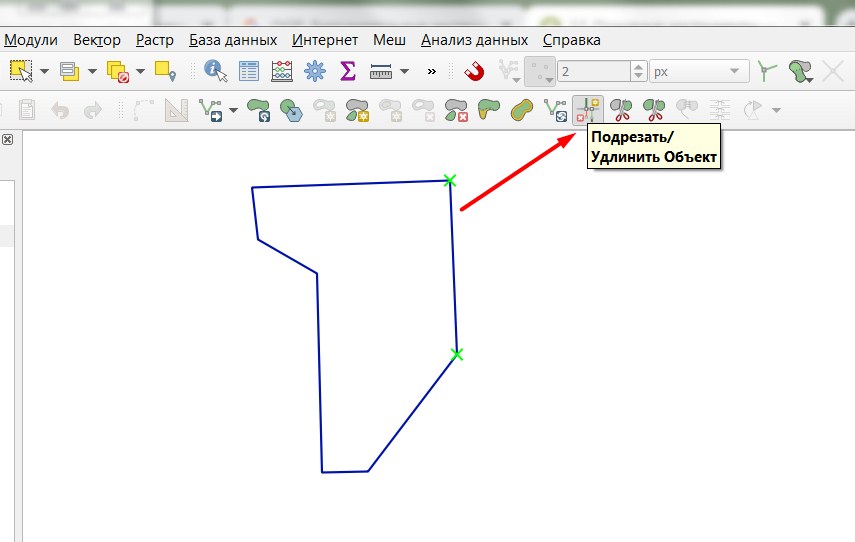Open the Справка menu
This screenshot has width=855, height=542.
(571, 40)
